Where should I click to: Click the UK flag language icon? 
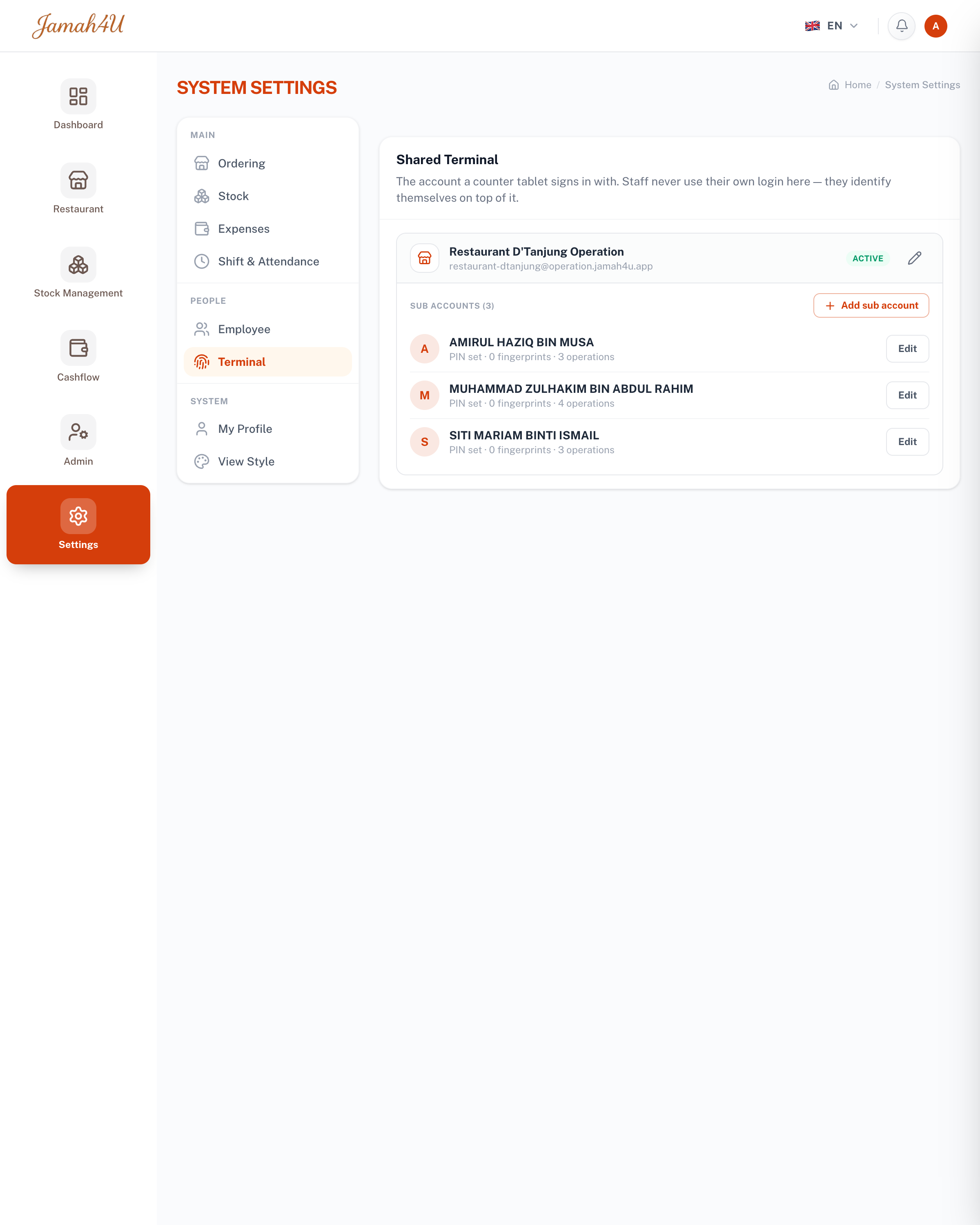pos(813,26)
